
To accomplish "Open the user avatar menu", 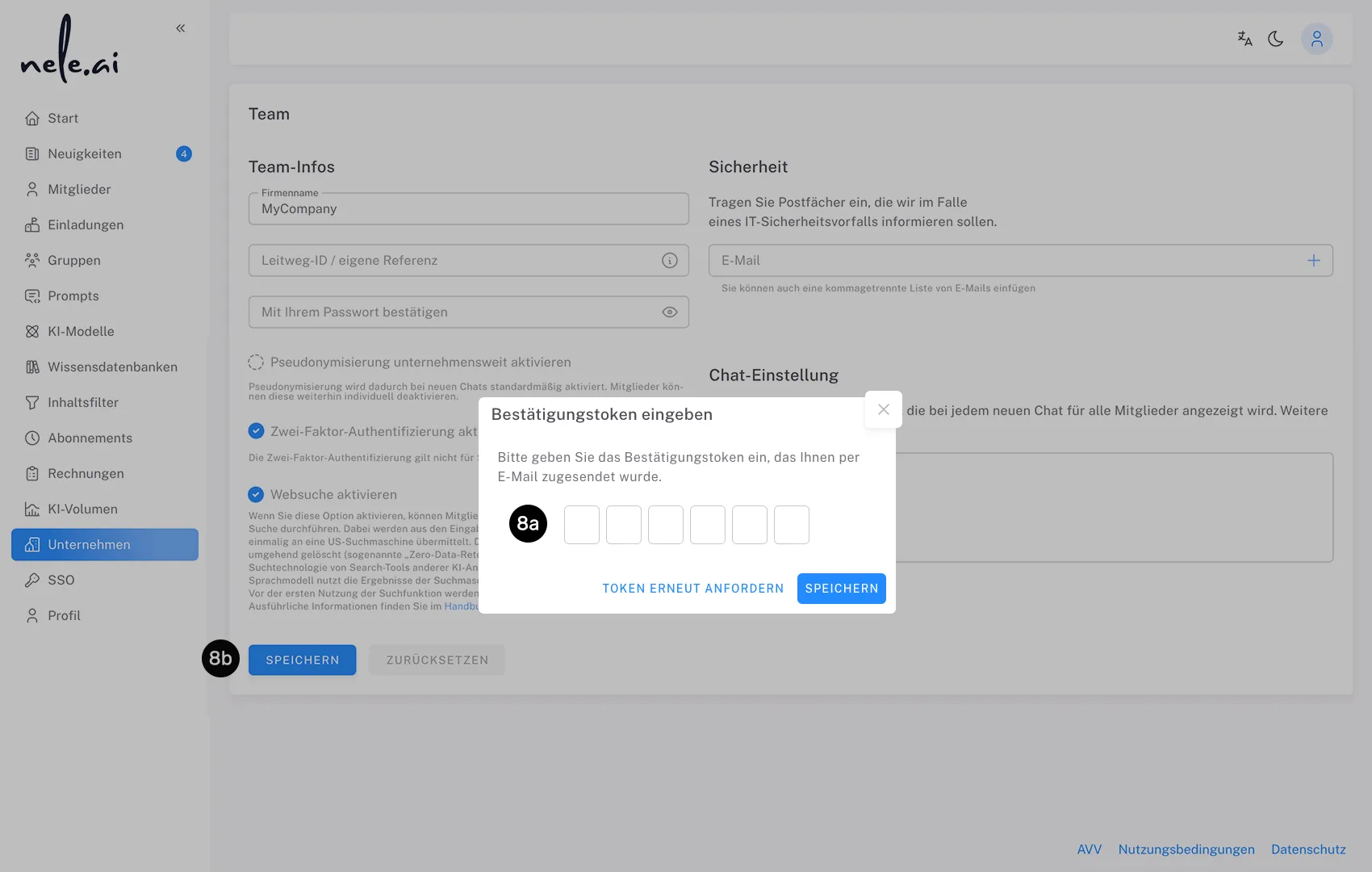I will pyautogui.click(x=1317, y=38).
